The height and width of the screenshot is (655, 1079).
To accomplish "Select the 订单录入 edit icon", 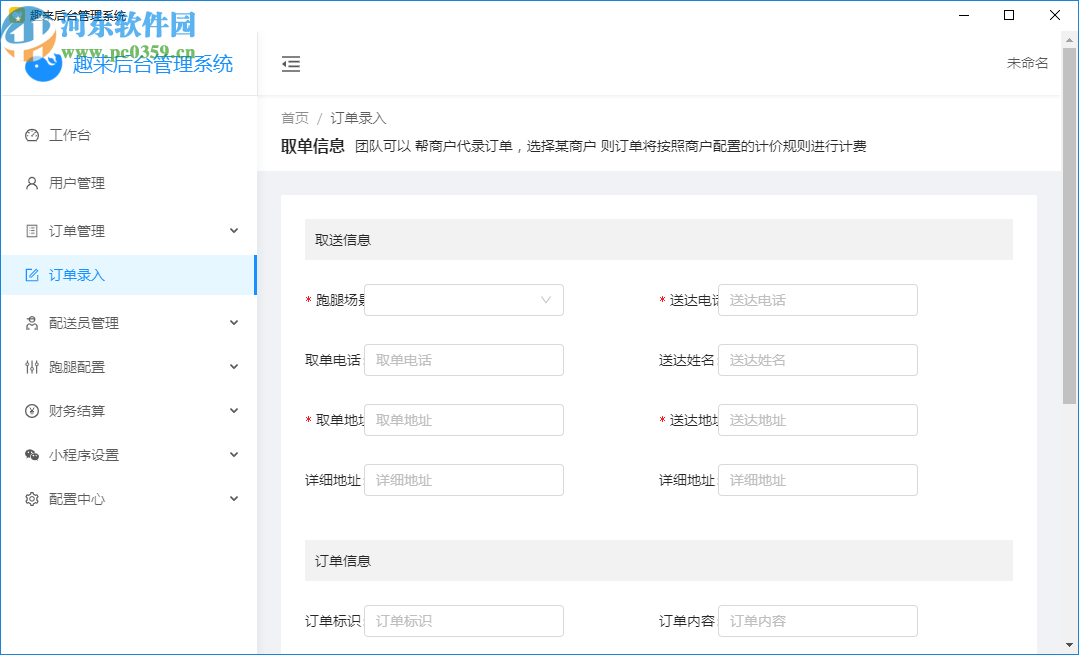I will (x=30, y=277).
